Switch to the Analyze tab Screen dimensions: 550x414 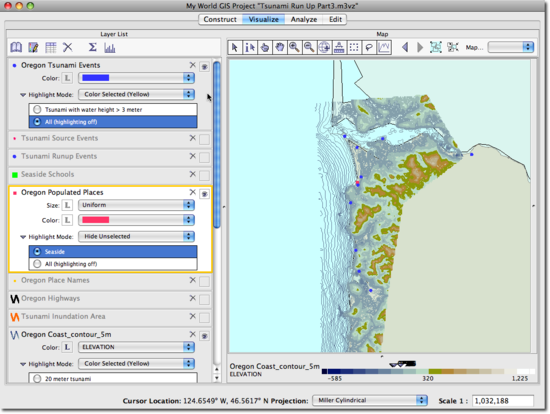(x=304, y=19)
